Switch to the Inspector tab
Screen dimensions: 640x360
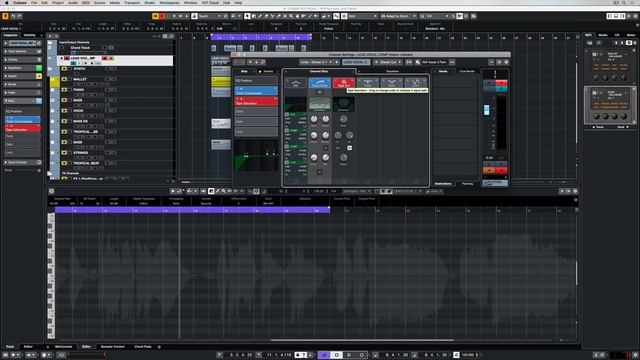[10, 35]
